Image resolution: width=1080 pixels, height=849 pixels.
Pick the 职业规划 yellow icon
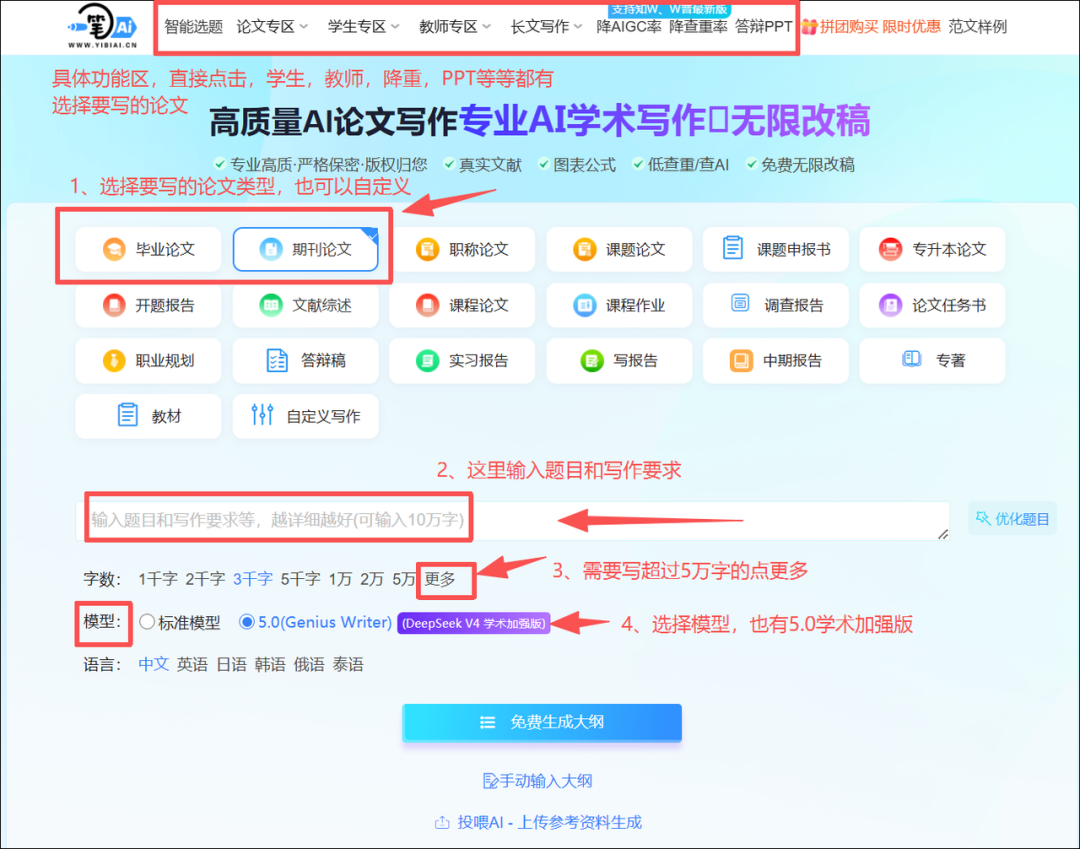(114, 360)
